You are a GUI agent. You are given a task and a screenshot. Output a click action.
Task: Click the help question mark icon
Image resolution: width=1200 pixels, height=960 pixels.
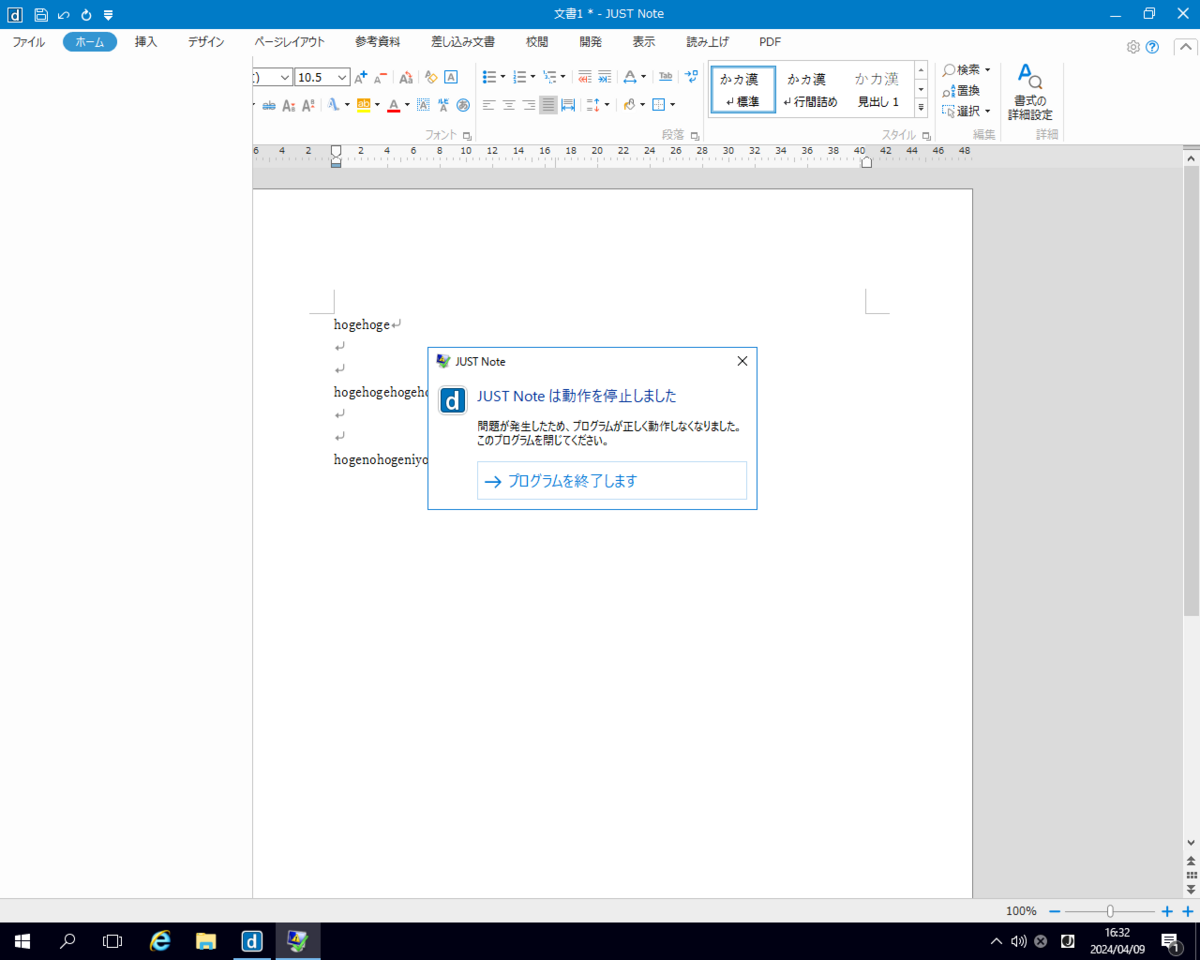(1152, 47)
